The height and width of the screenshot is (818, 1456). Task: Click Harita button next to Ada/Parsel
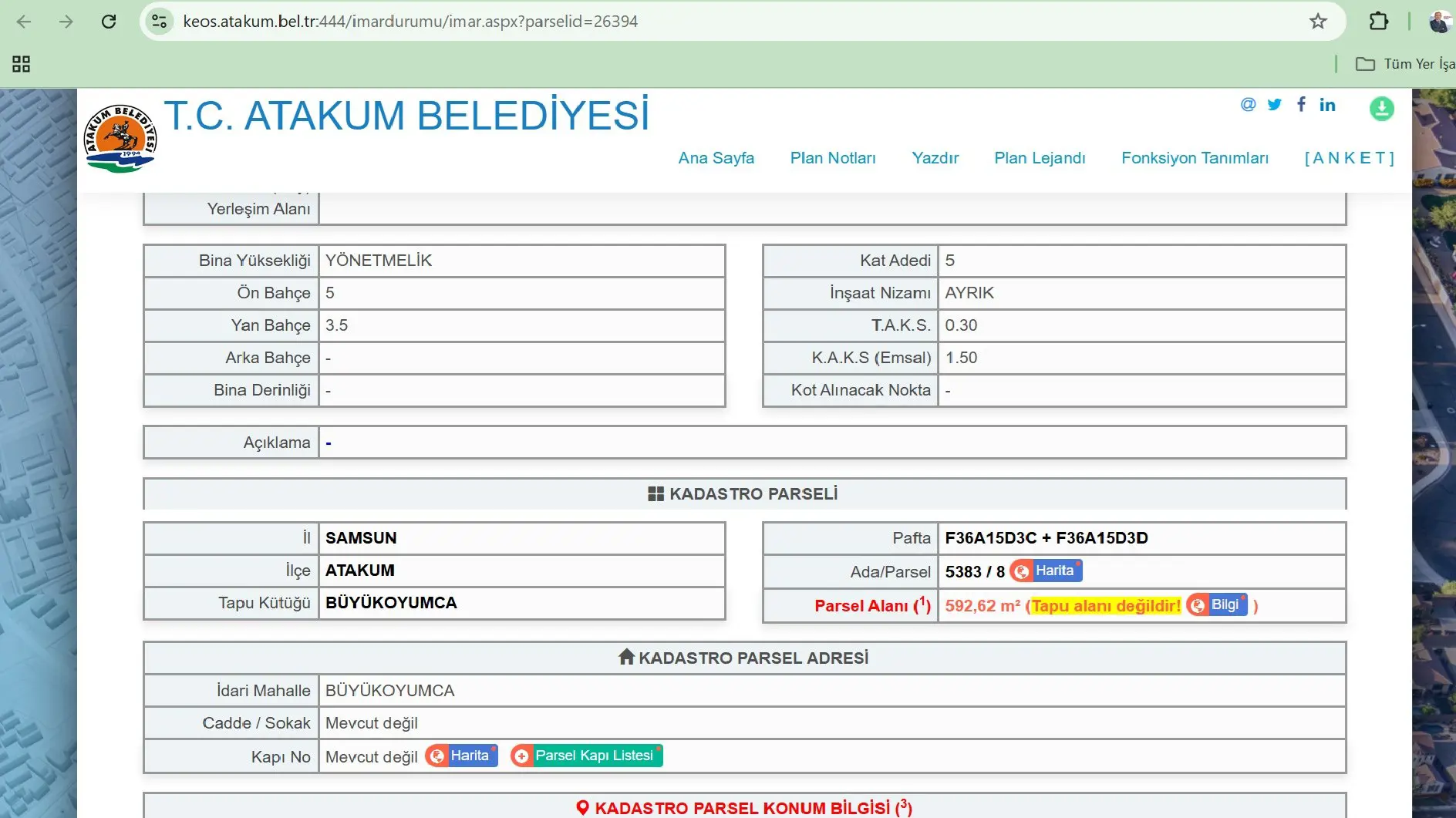1046,571
